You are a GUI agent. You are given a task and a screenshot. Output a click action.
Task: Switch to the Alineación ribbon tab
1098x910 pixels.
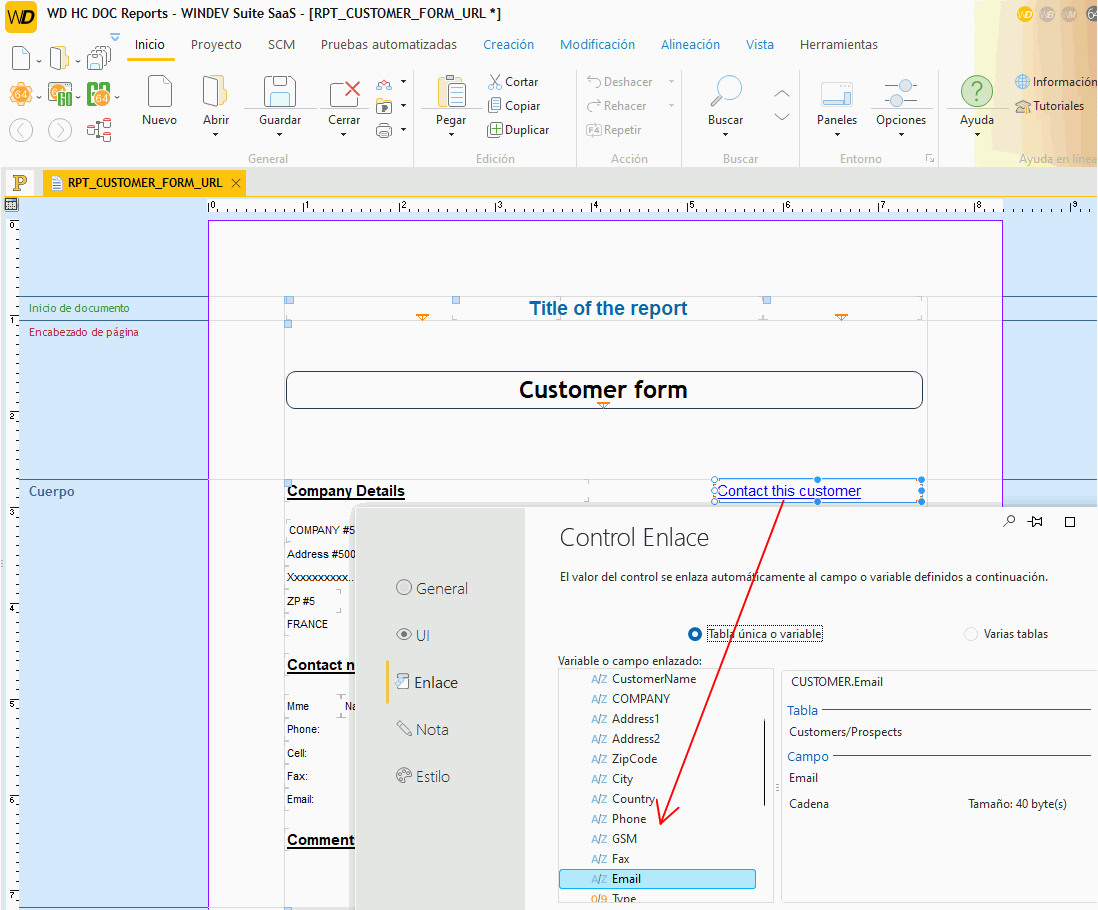tap(690, 45)
